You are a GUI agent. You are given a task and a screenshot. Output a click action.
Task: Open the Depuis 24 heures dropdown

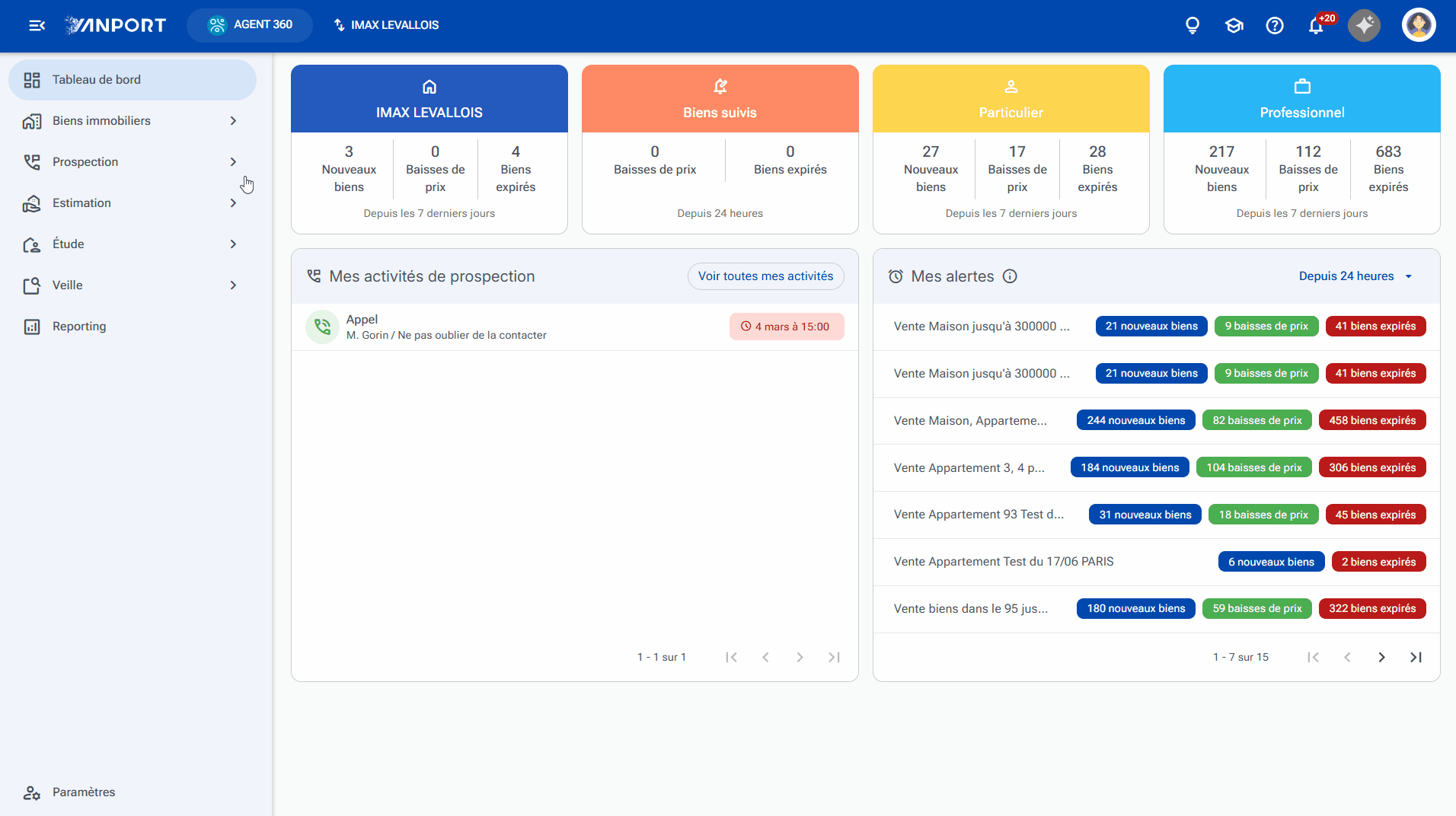tap(1355, 276)
